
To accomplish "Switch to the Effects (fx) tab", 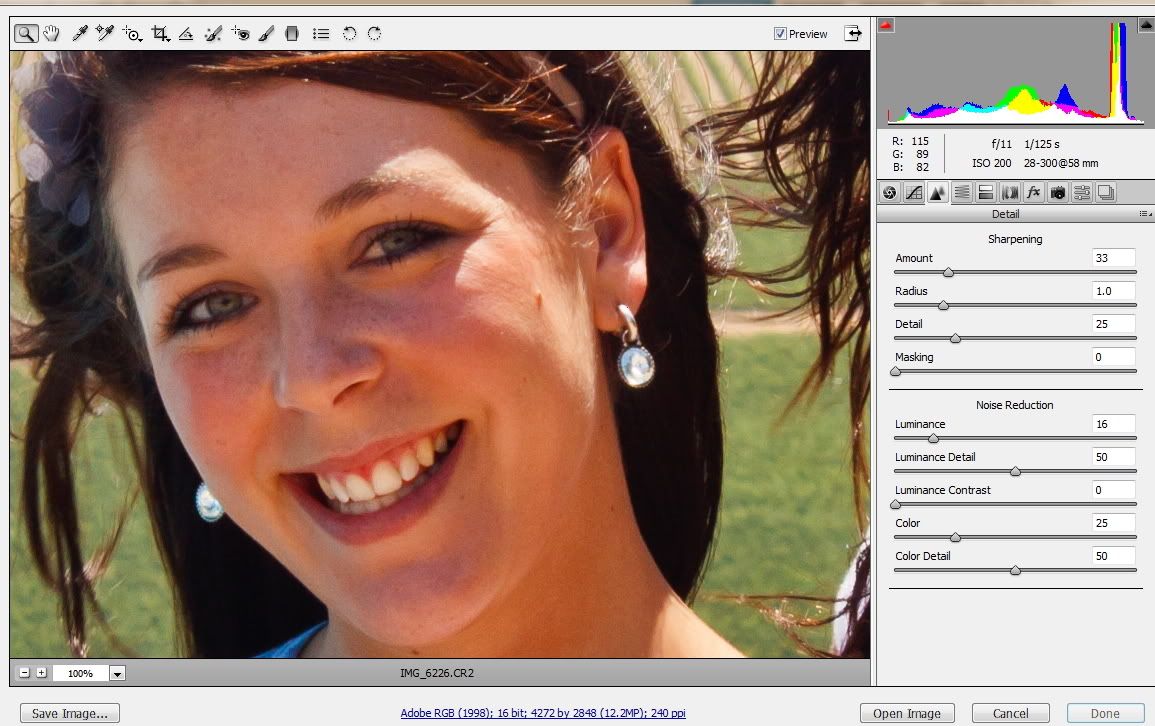I will click(1034, 193).
